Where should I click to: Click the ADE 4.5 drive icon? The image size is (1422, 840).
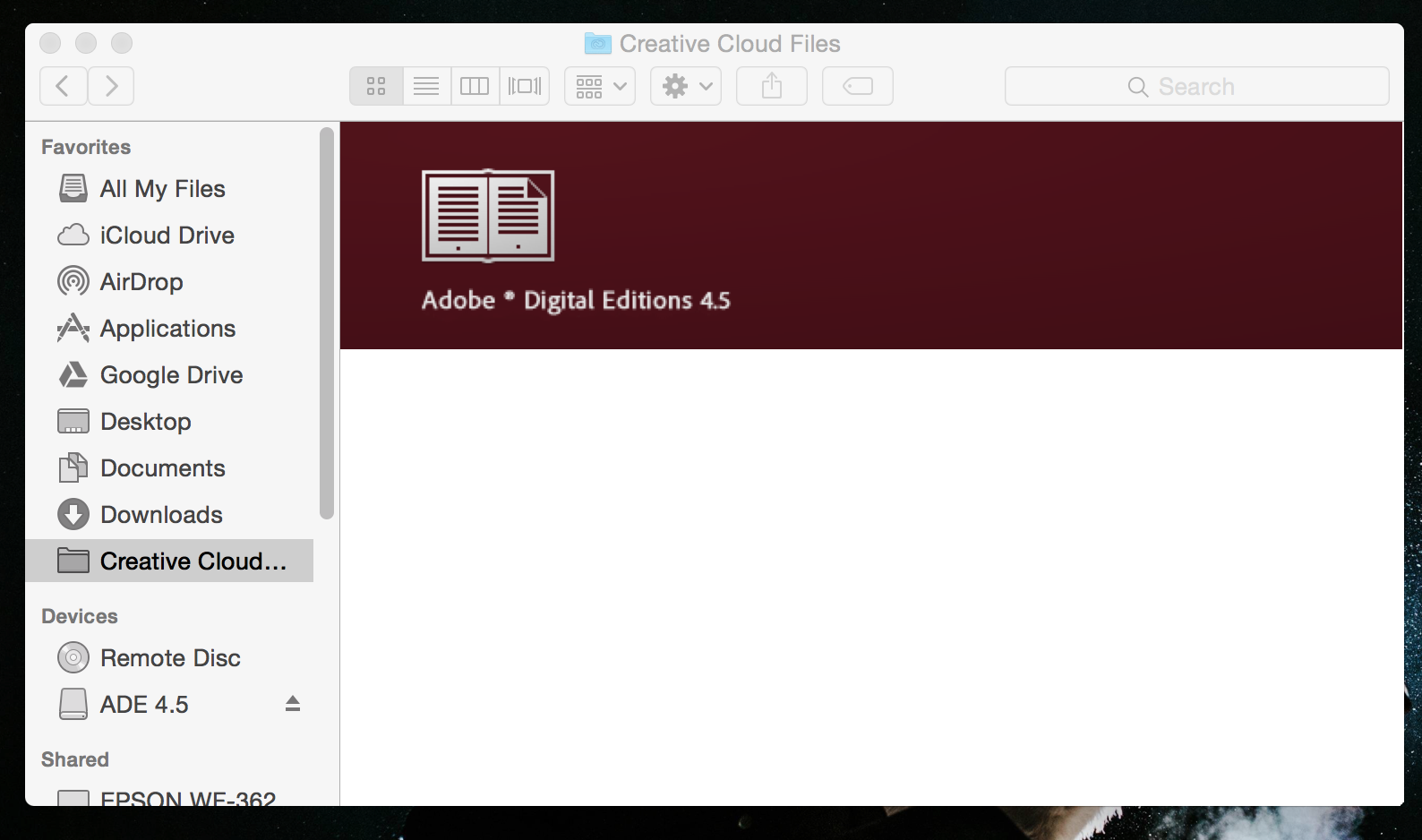73,705
